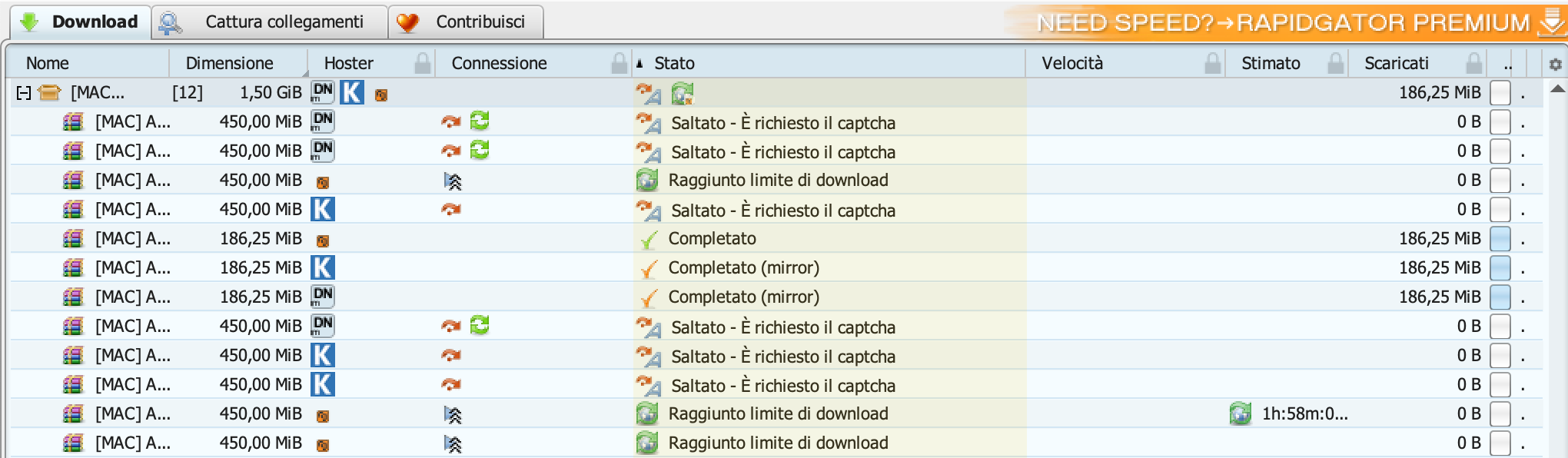Click the K hoster icon in package row
The image size is (1568, 458).
point(352,93)
